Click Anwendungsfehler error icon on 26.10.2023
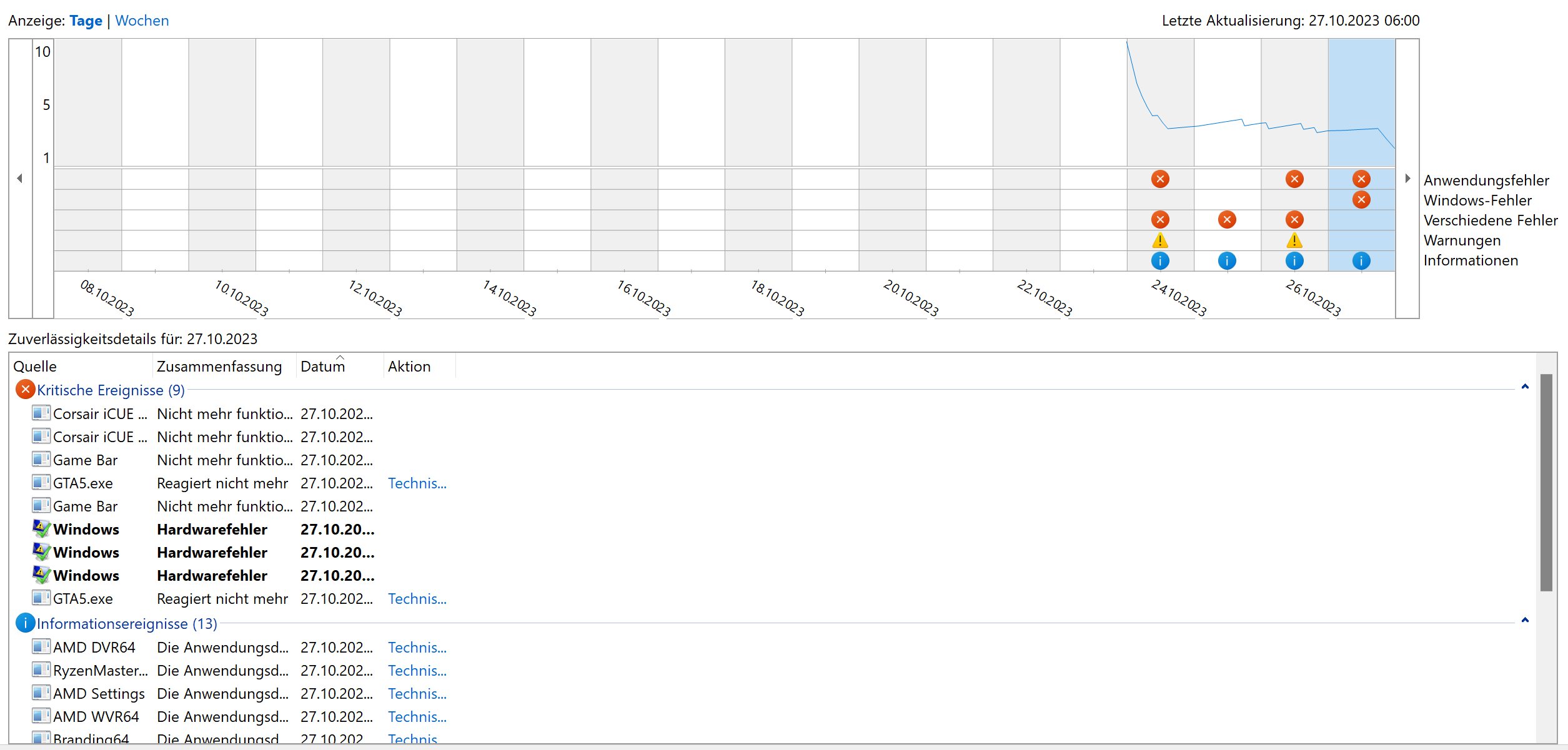 1294,179
